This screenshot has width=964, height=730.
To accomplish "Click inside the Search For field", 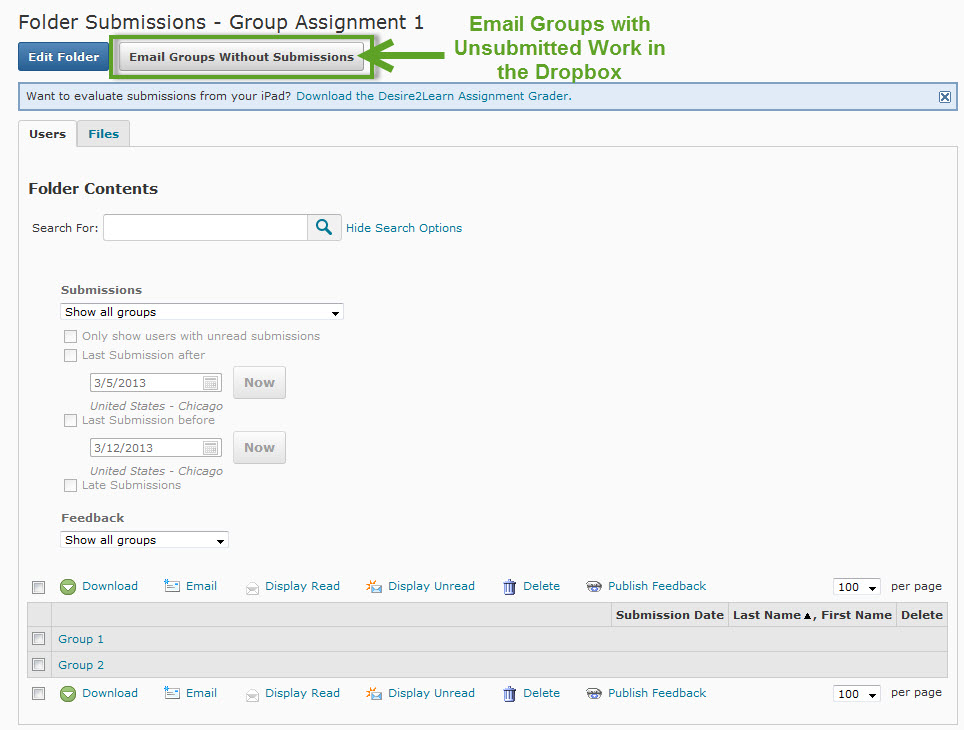I will point(205,227).
